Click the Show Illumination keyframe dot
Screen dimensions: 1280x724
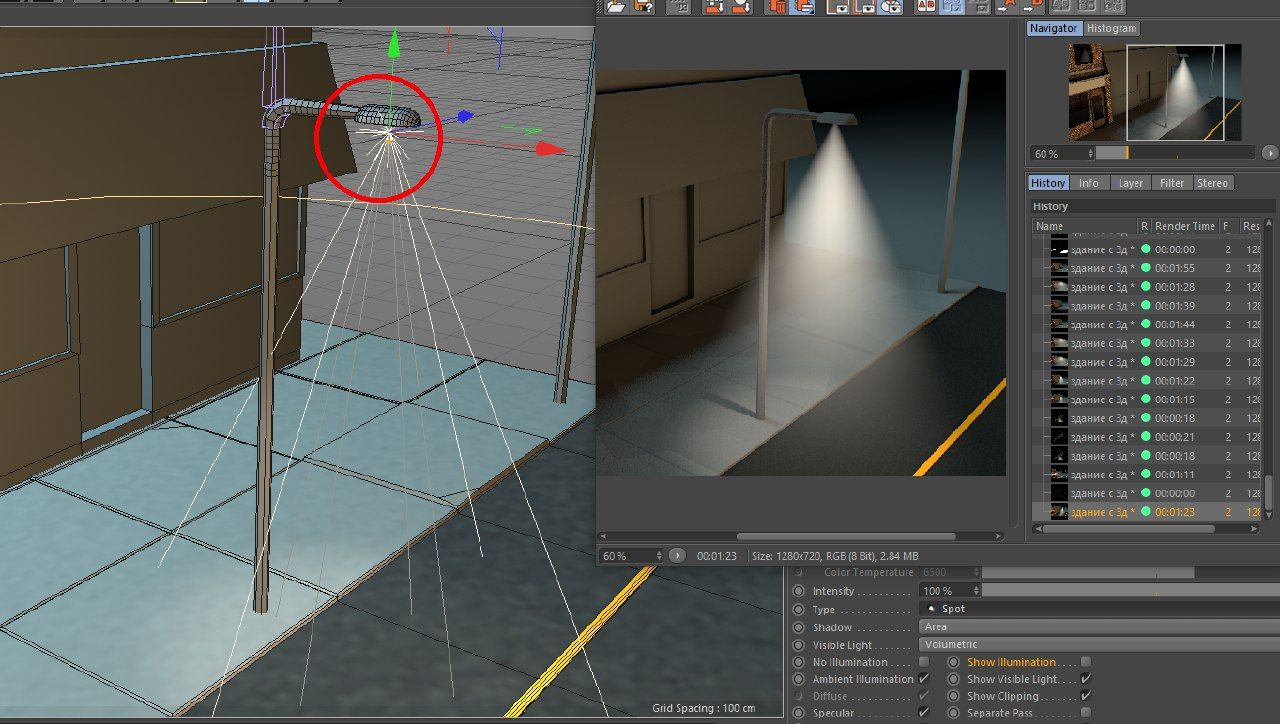click(953, 662)
